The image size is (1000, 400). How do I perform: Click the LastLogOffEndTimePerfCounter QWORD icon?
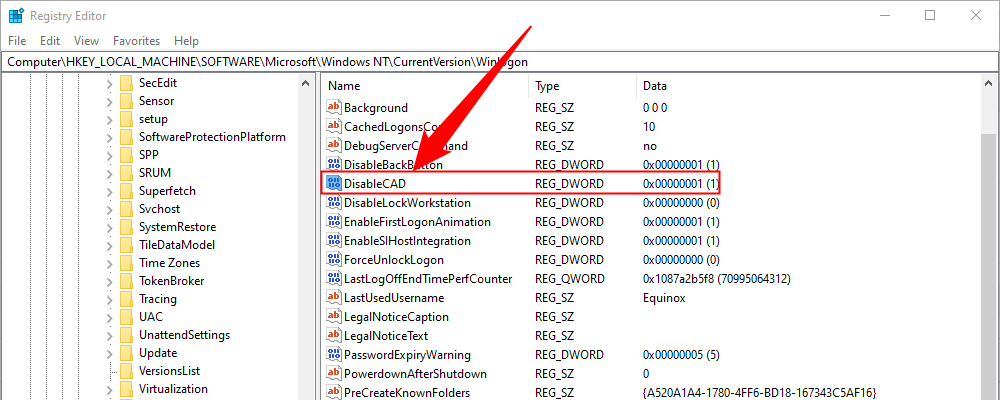pyautogui.click(x=334, y=279)
